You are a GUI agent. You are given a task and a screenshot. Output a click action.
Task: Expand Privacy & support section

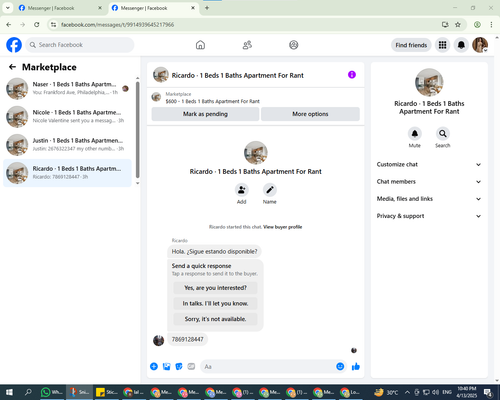click(x=429, y=216)
